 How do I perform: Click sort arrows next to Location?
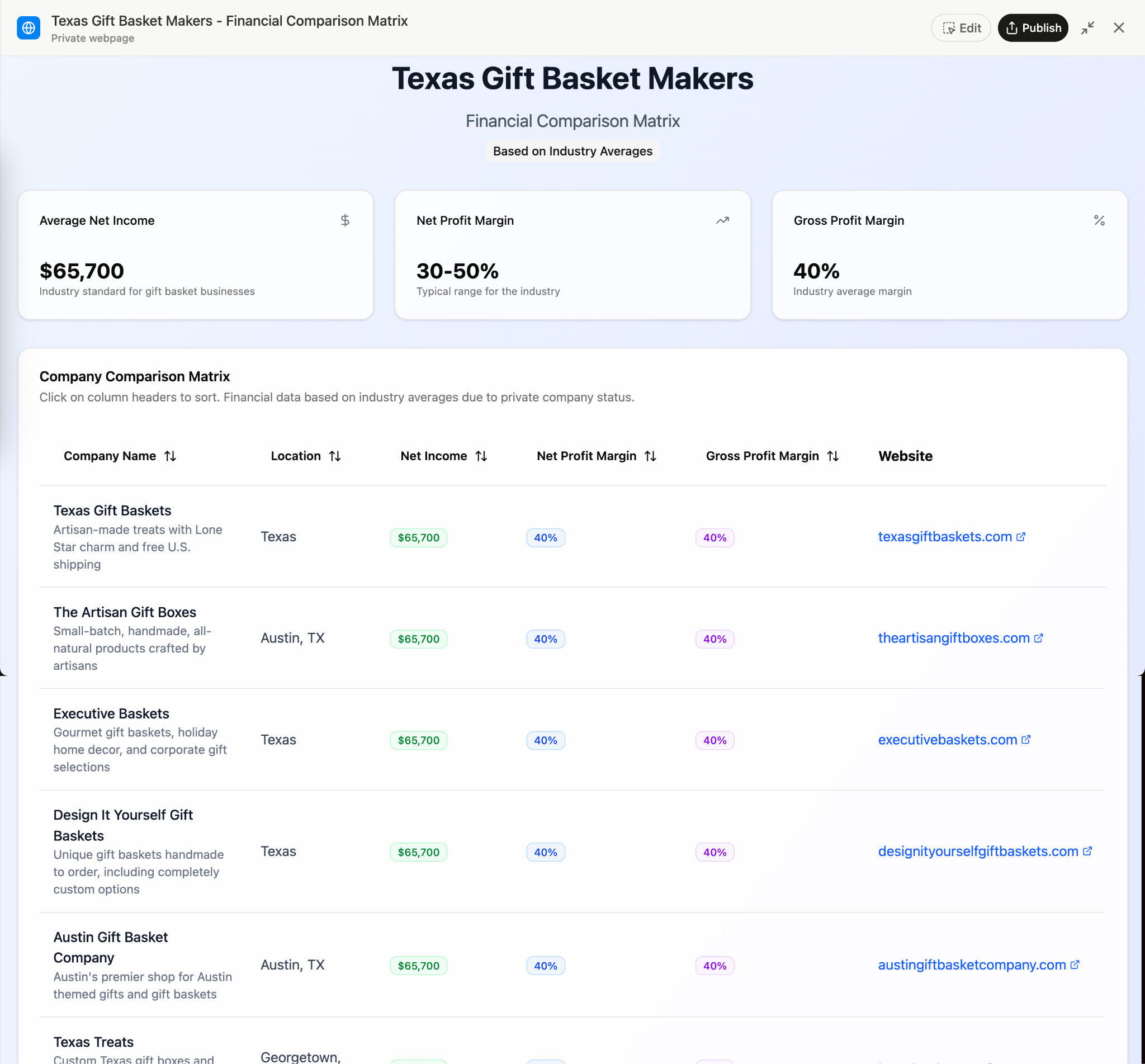(x=335, y=456)
